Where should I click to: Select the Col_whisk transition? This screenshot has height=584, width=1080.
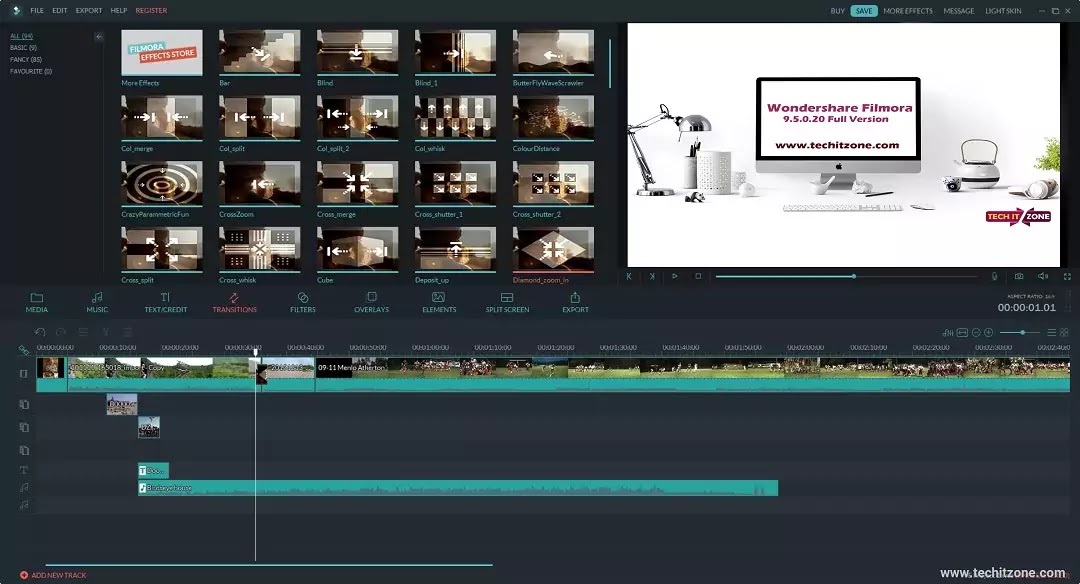455,118
